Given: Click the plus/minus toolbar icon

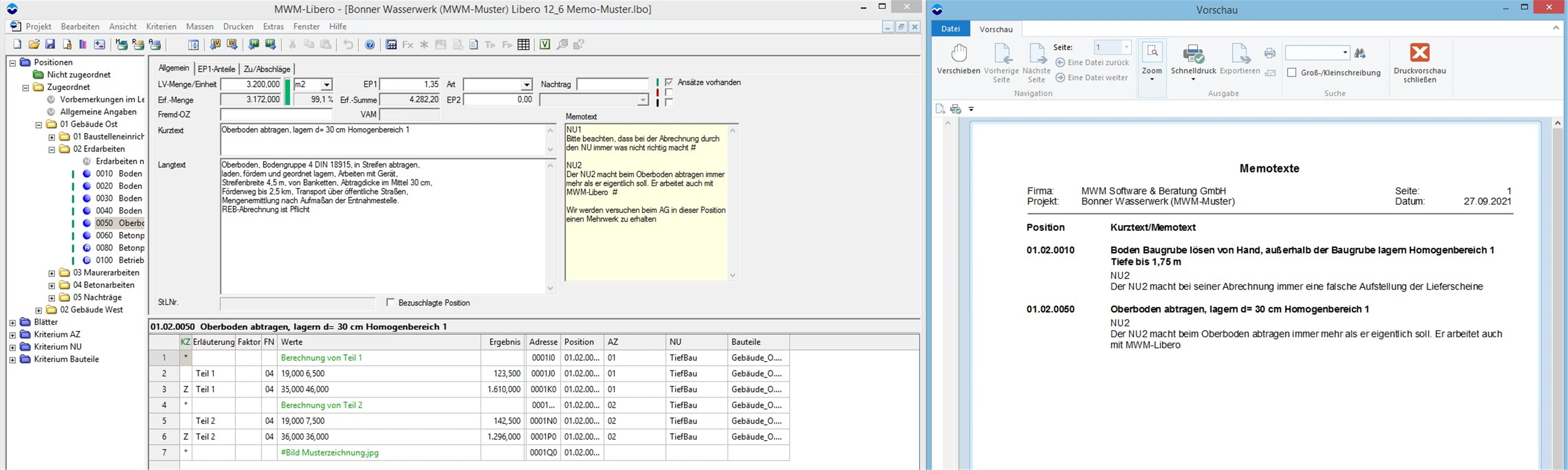Looking at the screenshot, I should [99, 44].
